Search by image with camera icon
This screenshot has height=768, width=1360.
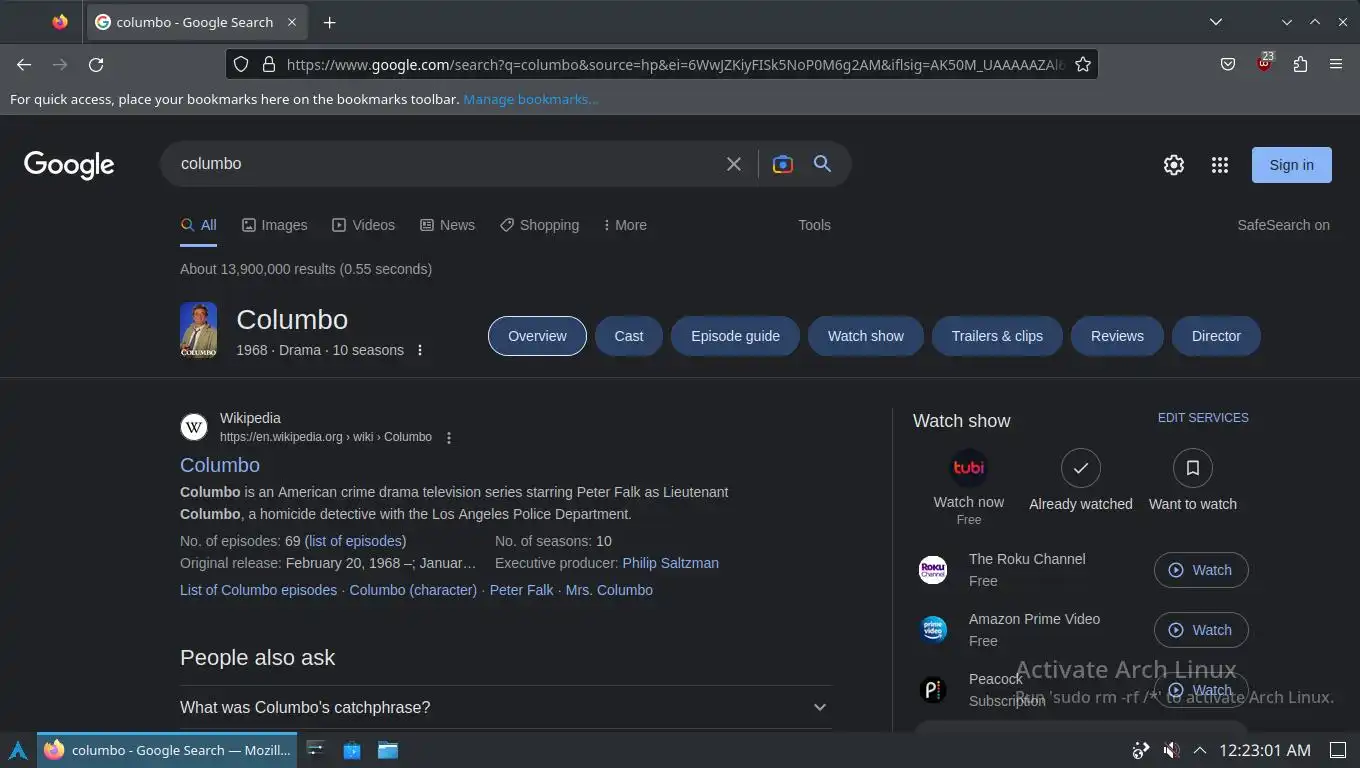coord(783,164)
